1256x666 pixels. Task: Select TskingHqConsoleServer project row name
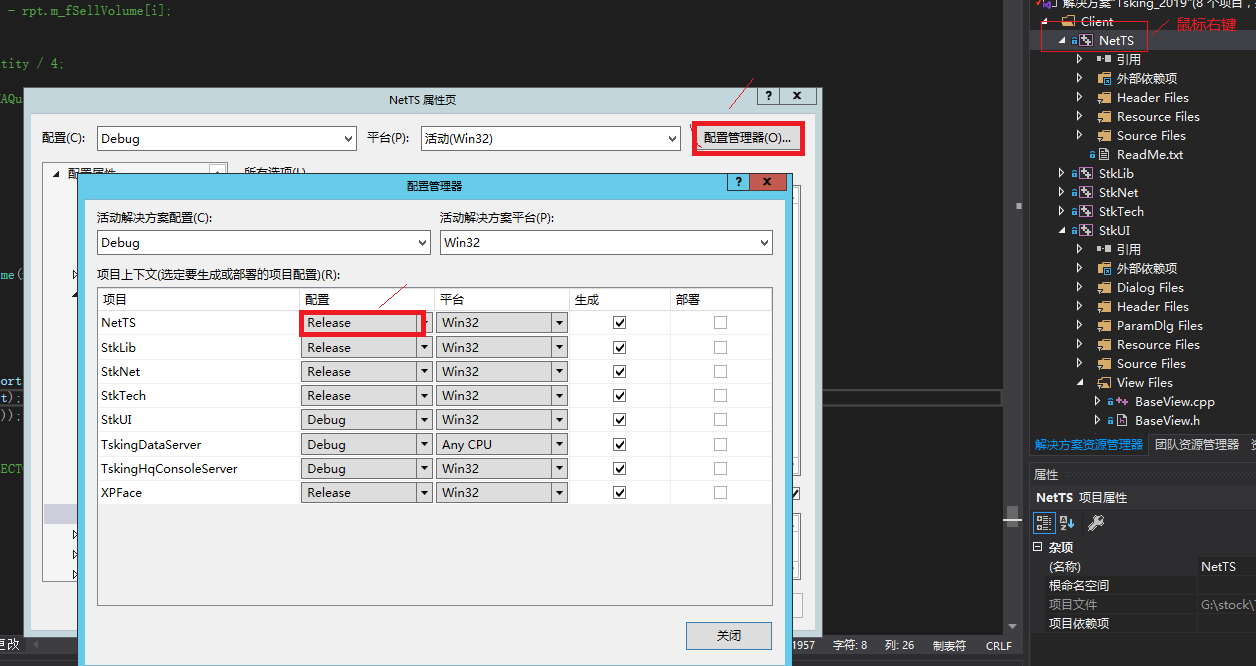169,468
